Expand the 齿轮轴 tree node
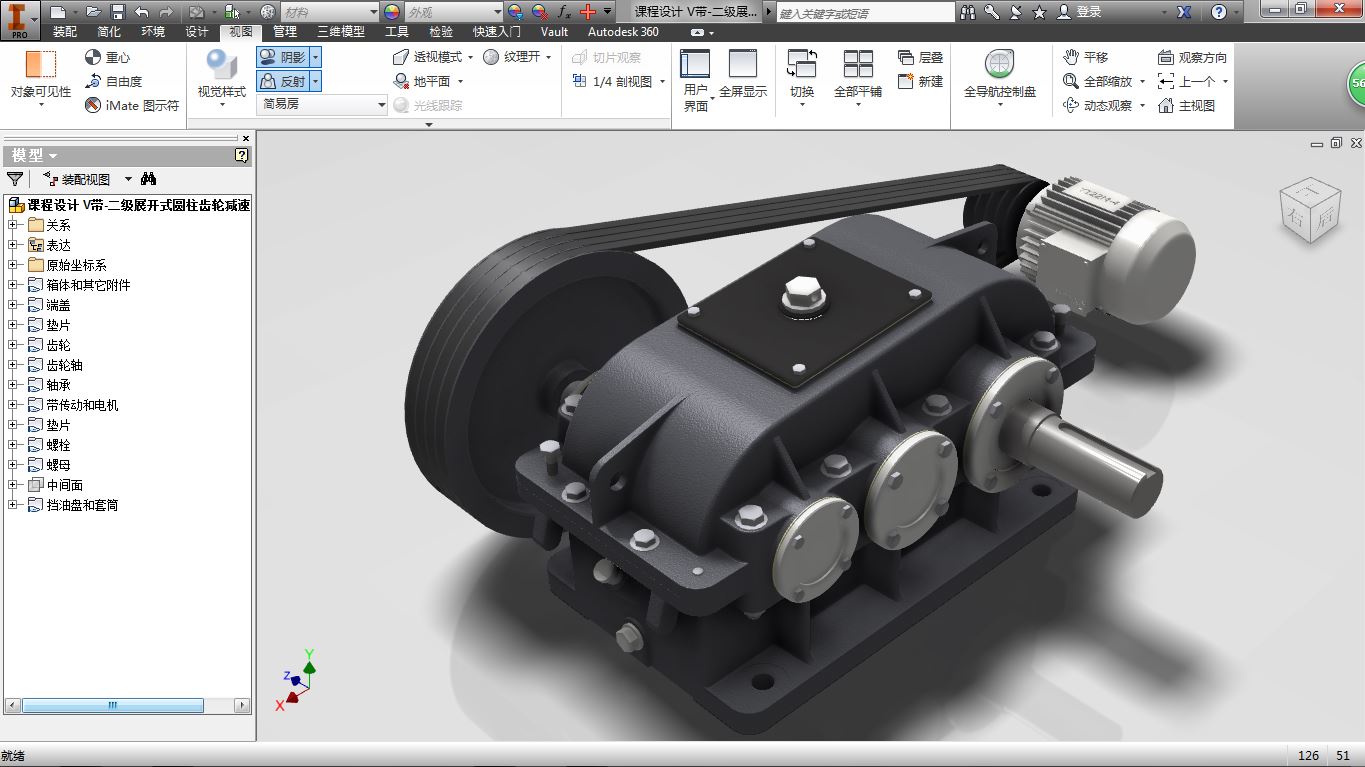The image size is (1365, 767). (x=14, y=365)
